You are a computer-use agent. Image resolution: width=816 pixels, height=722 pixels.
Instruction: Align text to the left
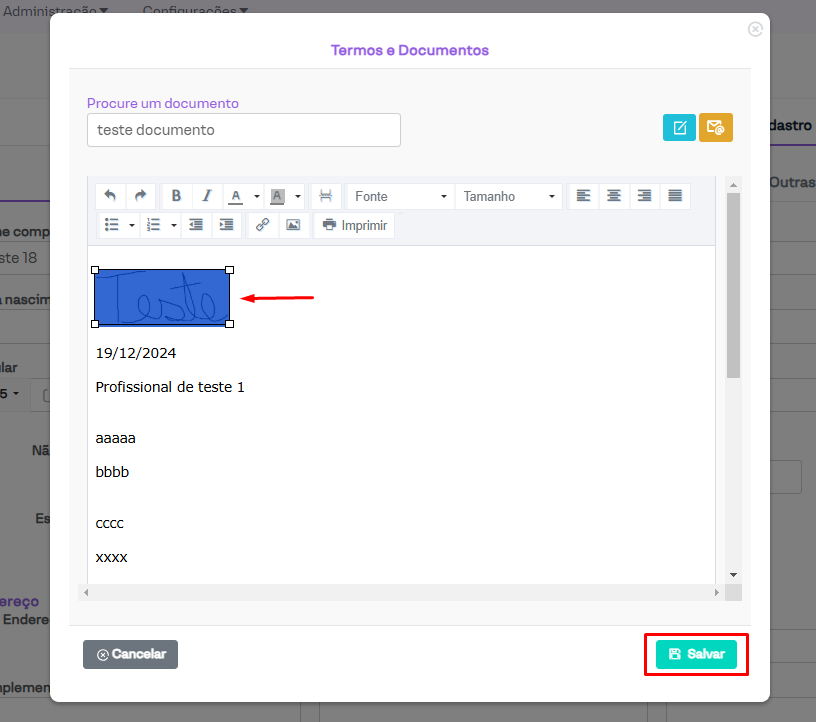tap(584, 196)
